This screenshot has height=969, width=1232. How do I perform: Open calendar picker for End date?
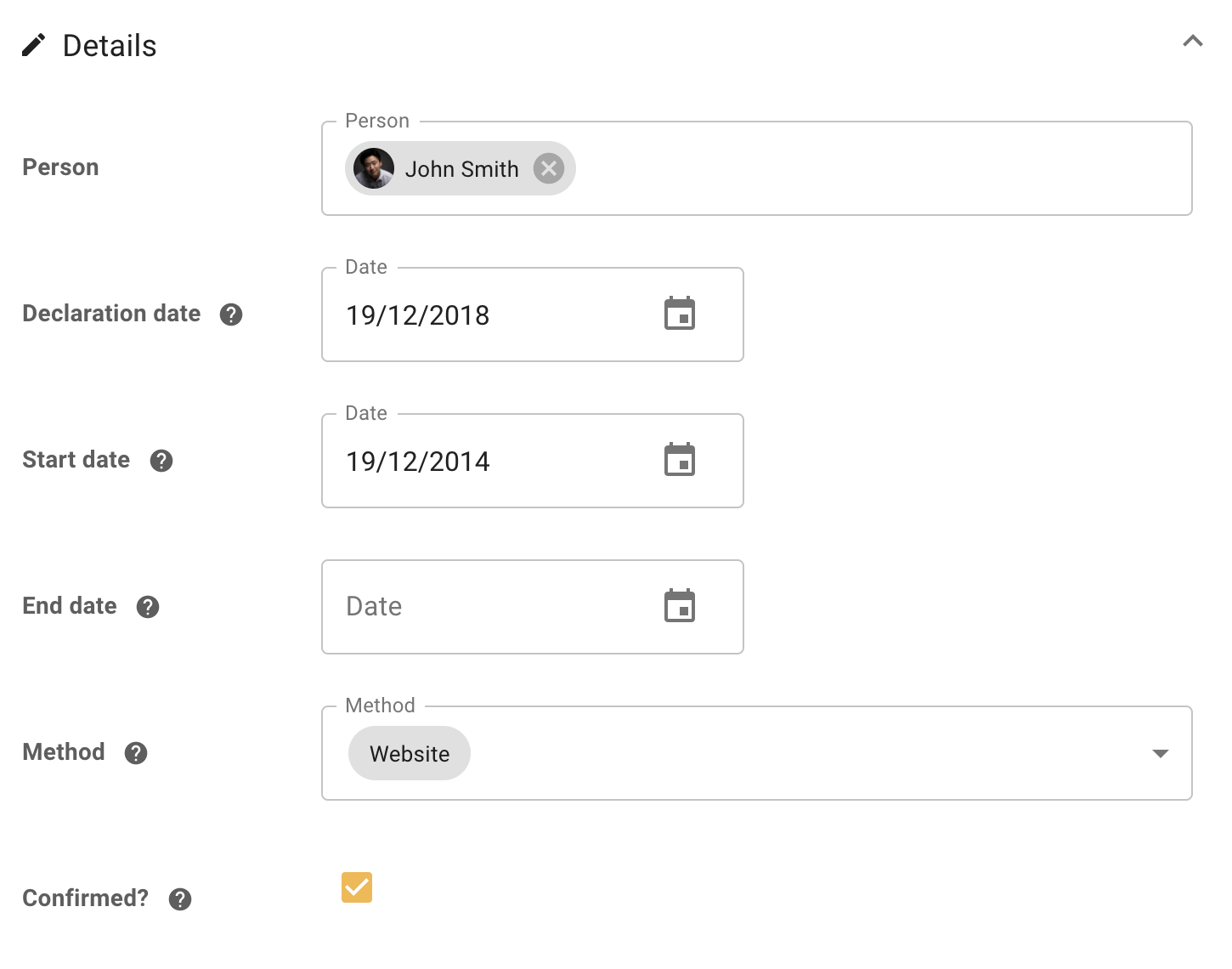(x=679, y=607)
